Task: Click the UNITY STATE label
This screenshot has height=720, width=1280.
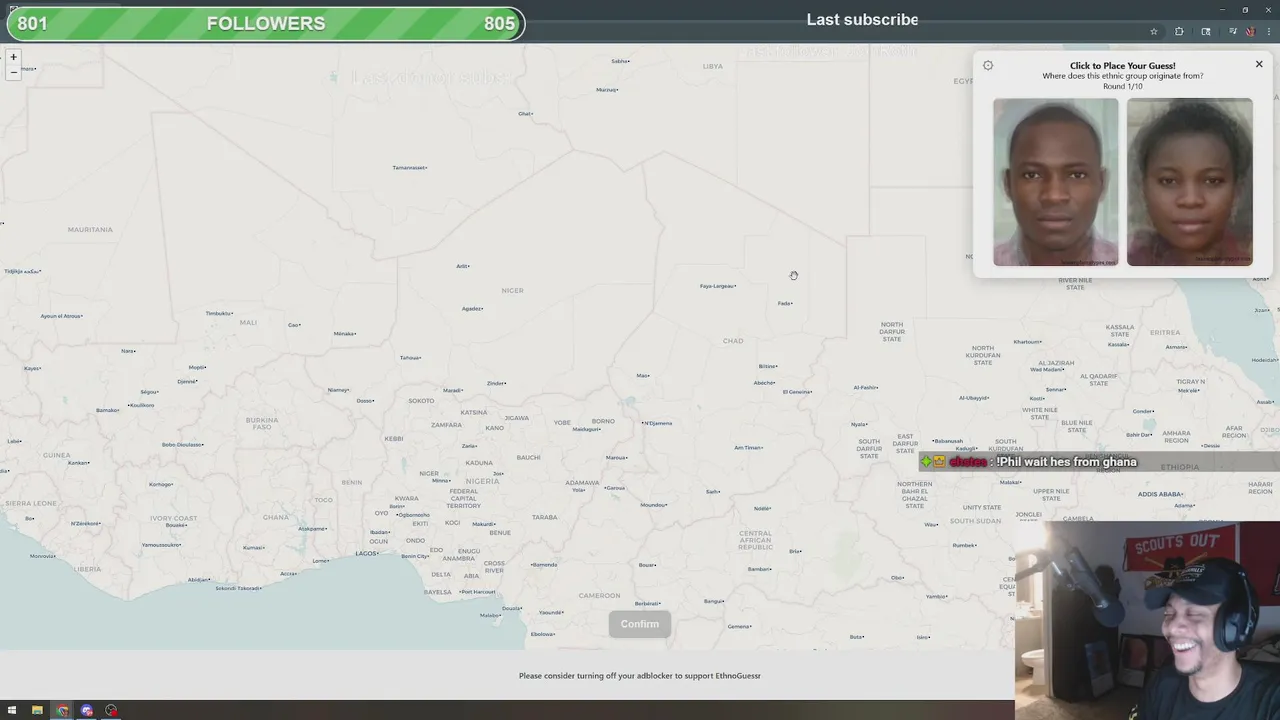Action: pos(982,507)
